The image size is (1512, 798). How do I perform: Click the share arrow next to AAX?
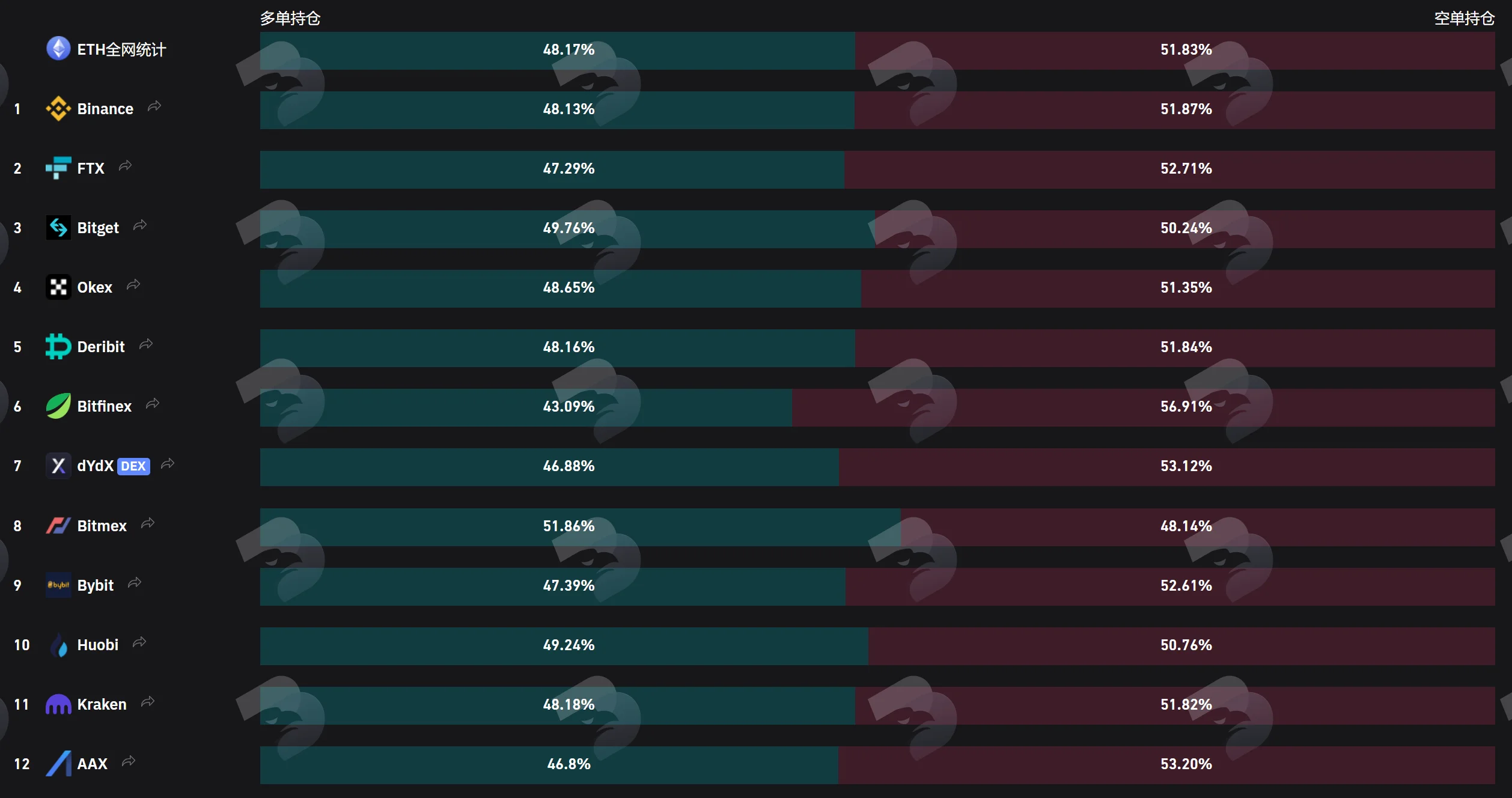point(129,762)
